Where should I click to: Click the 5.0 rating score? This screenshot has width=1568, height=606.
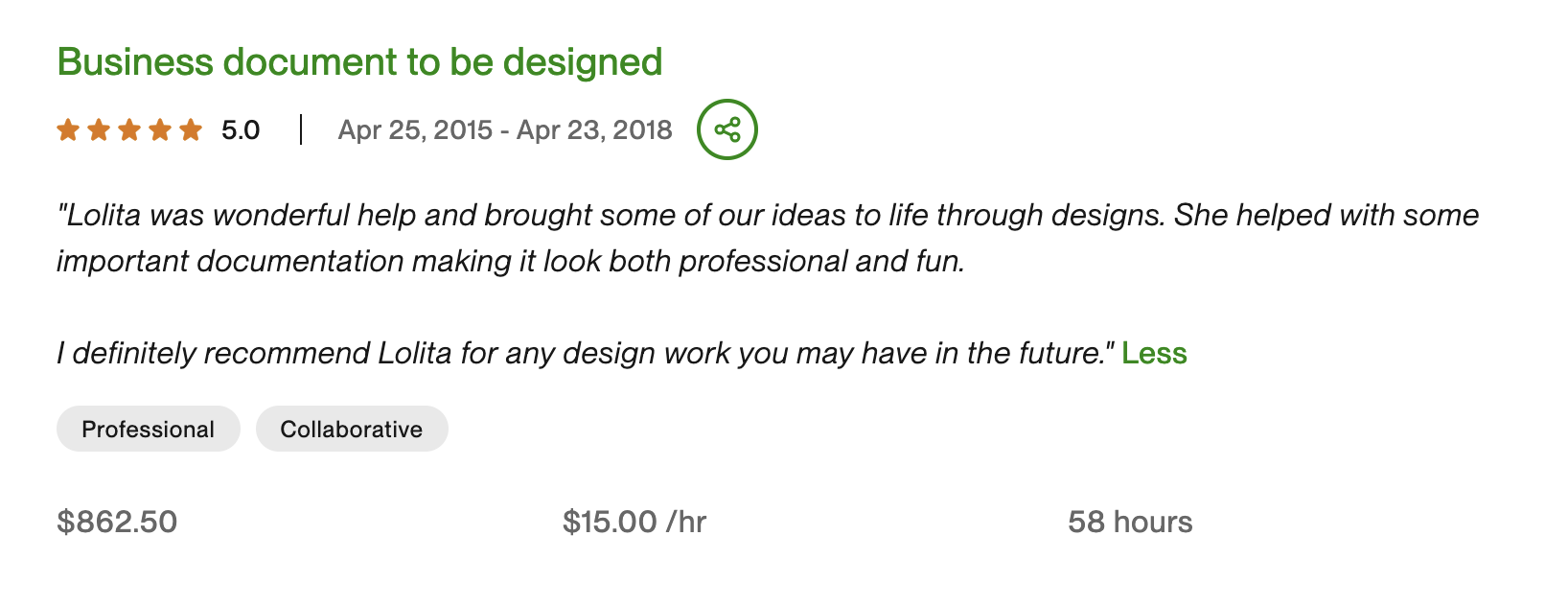239,128
